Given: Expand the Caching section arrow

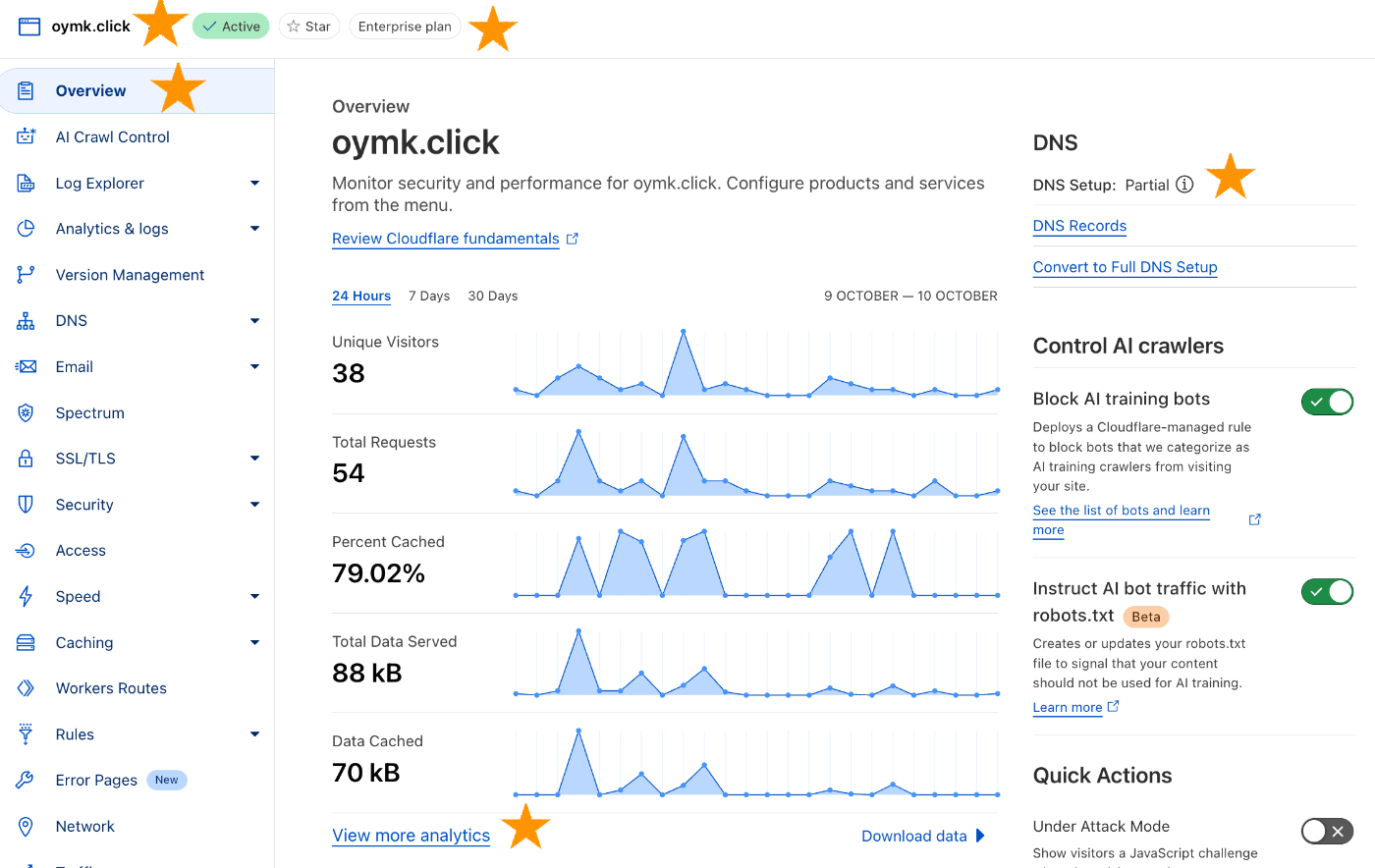Looking at the screenshot, I should [x=254, y=642].
